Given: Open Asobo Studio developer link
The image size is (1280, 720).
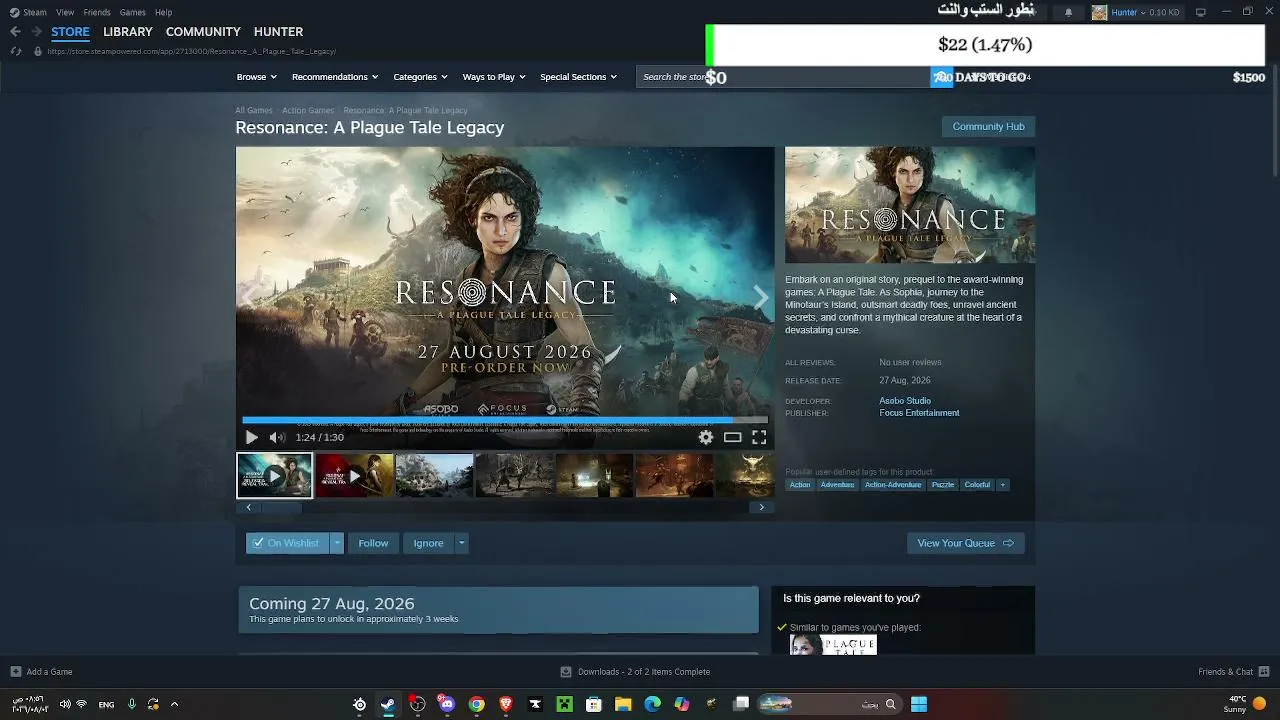Looking at the screenshot, I should 905,401.
